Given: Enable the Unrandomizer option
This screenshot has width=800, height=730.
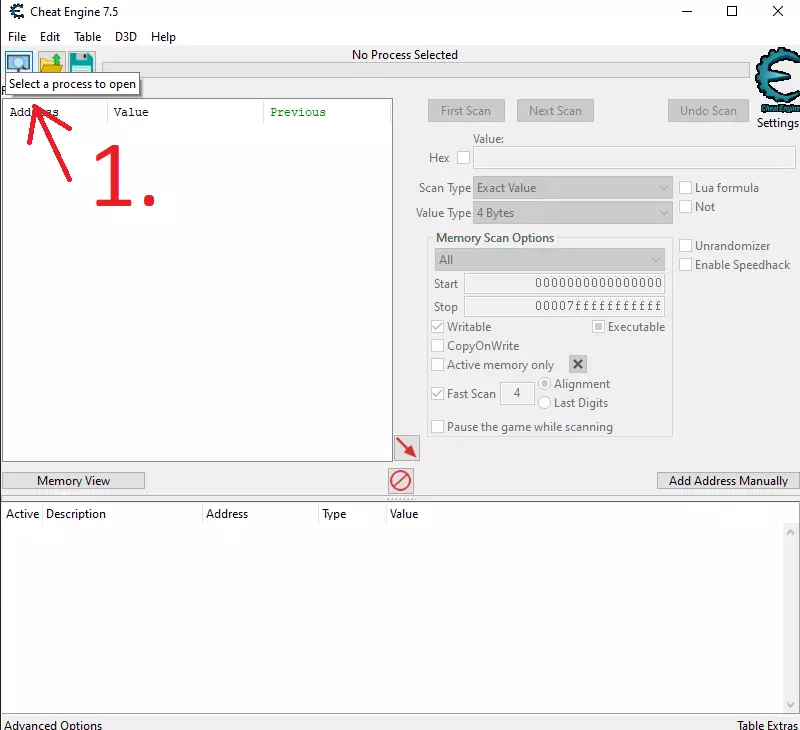Looking at the screenshot, I should click(x=686, y=246).
